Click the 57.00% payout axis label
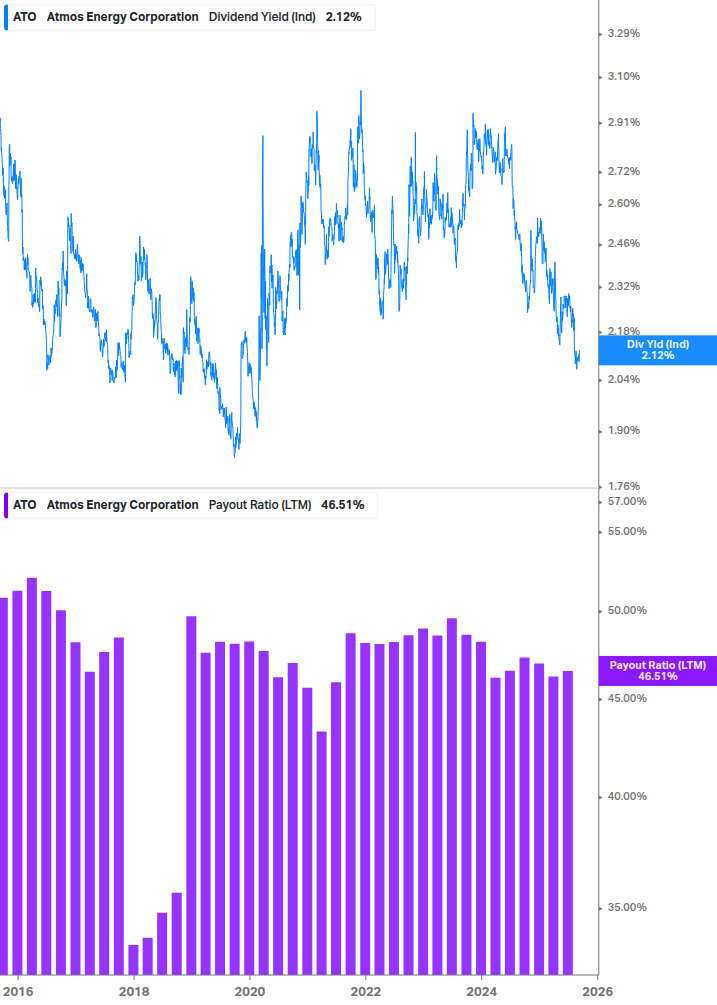 (x=627, y=501)
